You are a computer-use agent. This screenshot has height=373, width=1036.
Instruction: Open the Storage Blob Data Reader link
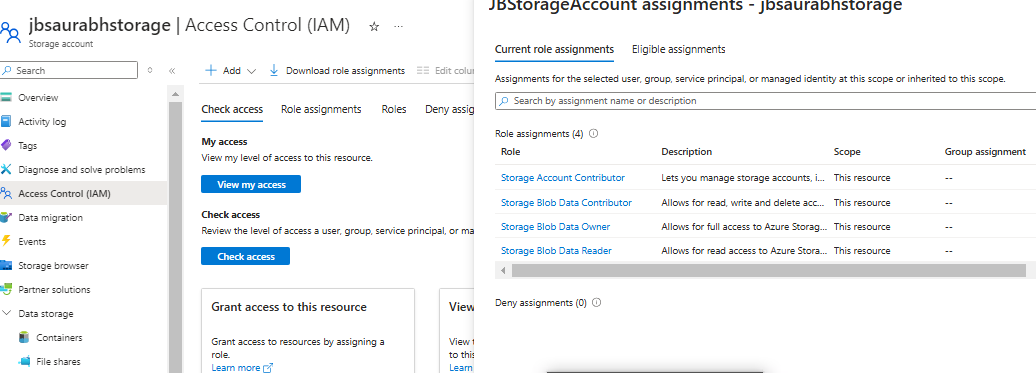556,251
